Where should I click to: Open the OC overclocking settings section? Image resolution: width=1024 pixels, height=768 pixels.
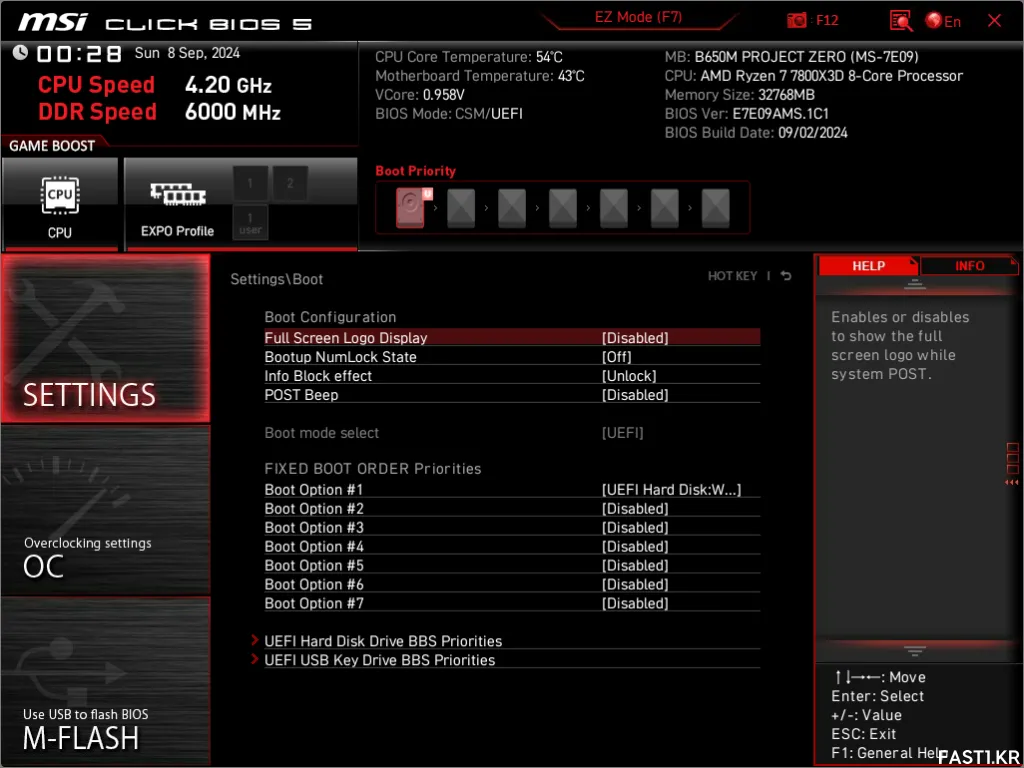pos(106,511)
